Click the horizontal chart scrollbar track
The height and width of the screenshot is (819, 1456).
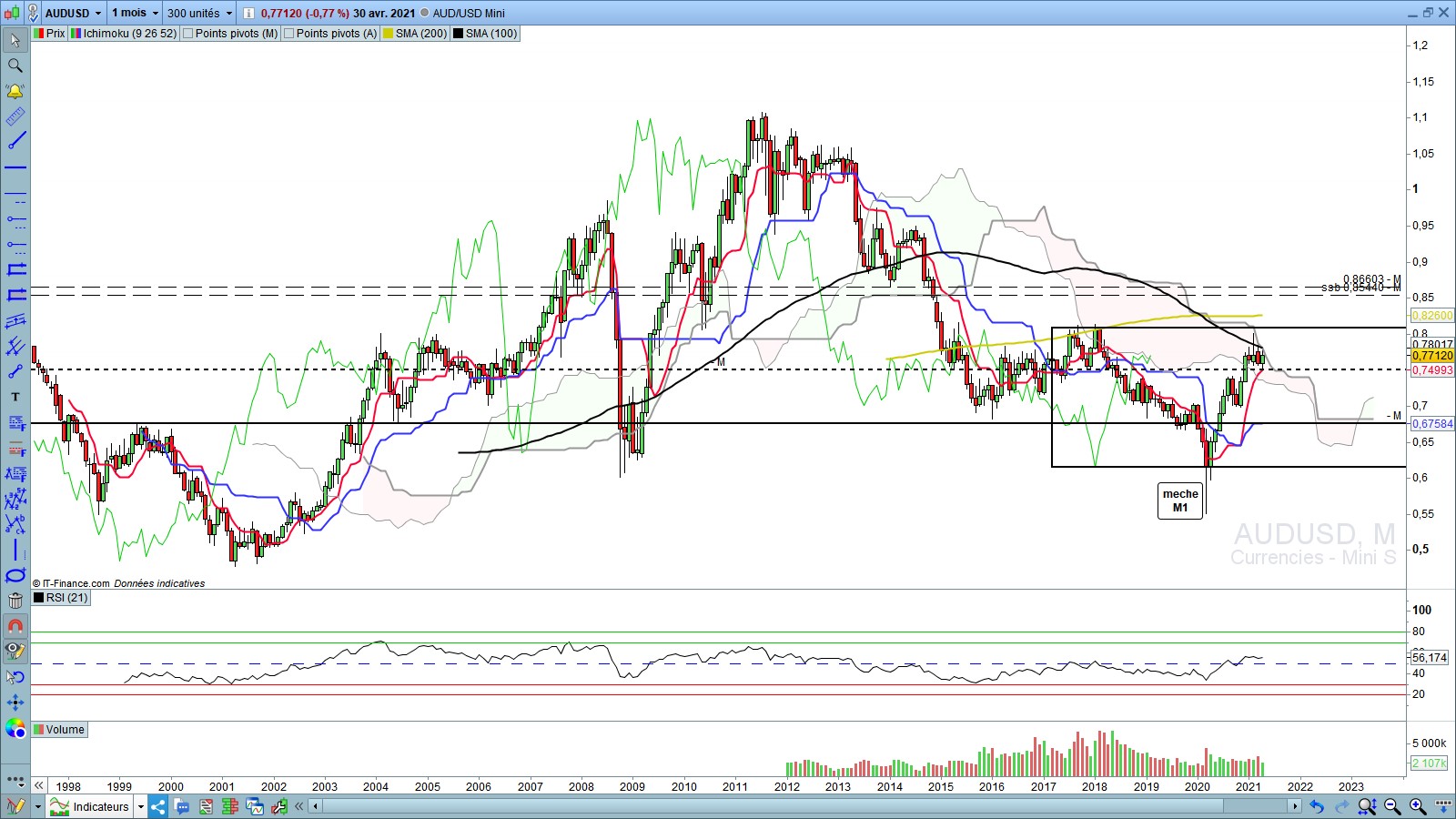[x=805, y=806]
